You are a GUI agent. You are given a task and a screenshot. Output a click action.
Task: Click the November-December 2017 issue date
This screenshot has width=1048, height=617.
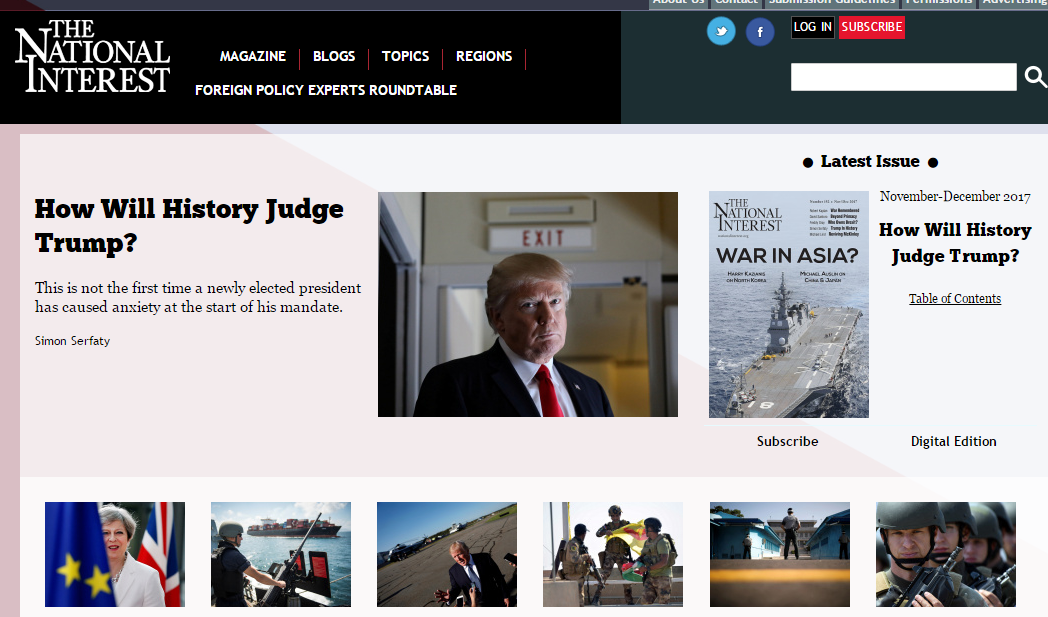tap(955, 197)
